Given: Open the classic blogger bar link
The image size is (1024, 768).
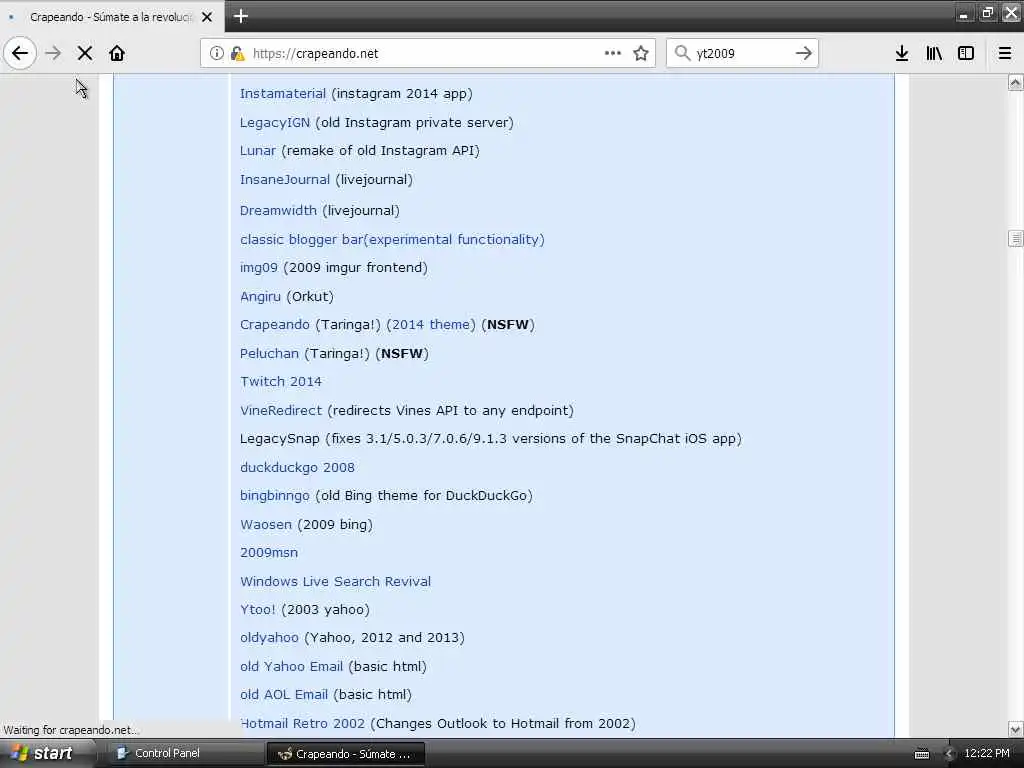Looking at the screenshot, I should 392,239.
